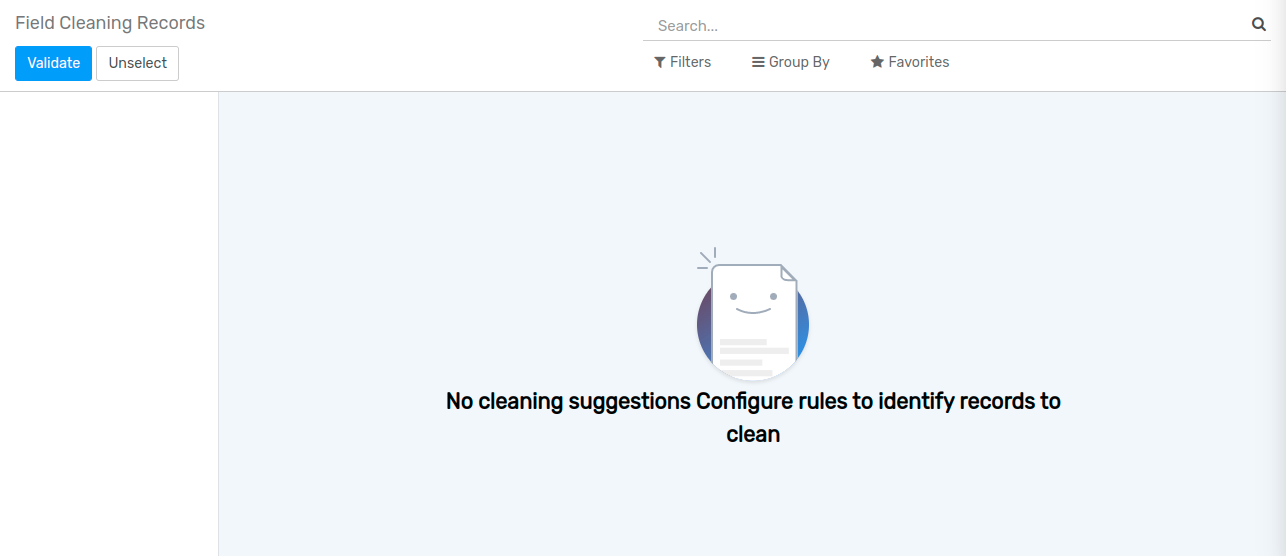
Task: Click the stacked bars Group By icon
Action: click(x=758, y=62)
